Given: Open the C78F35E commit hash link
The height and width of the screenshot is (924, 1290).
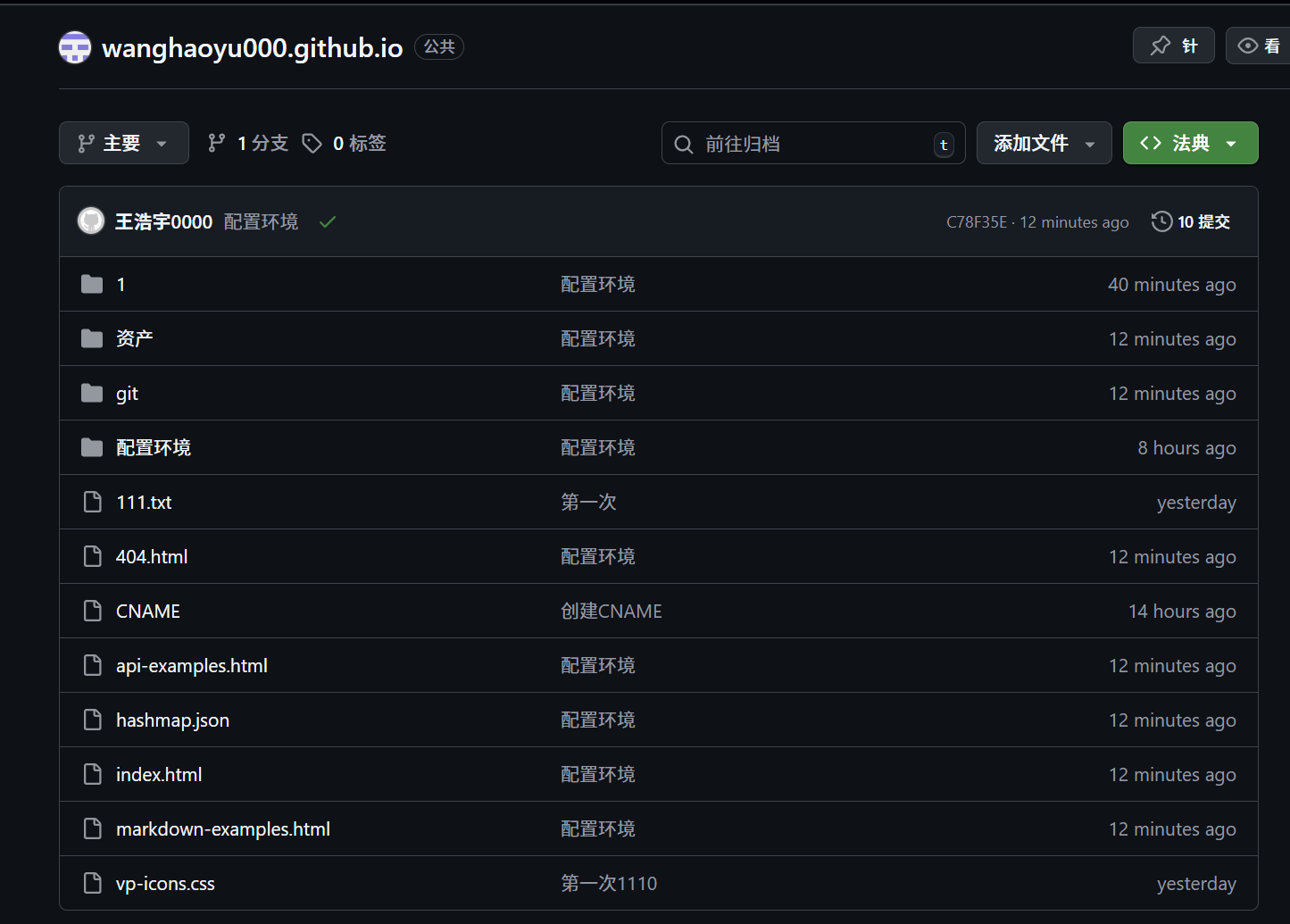Looking at the screenshot, I should tap(976, 222).
